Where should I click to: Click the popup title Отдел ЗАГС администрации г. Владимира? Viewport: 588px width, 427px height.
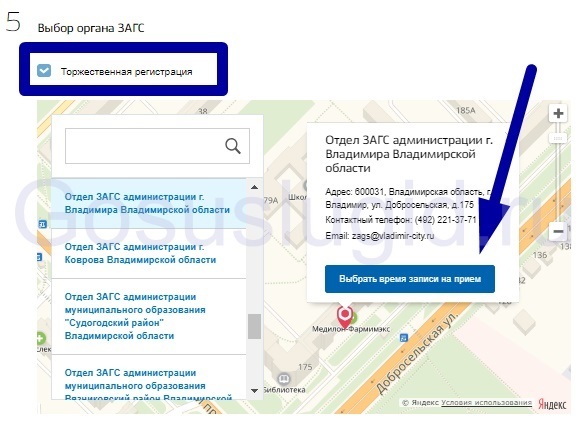coord(409,154)
